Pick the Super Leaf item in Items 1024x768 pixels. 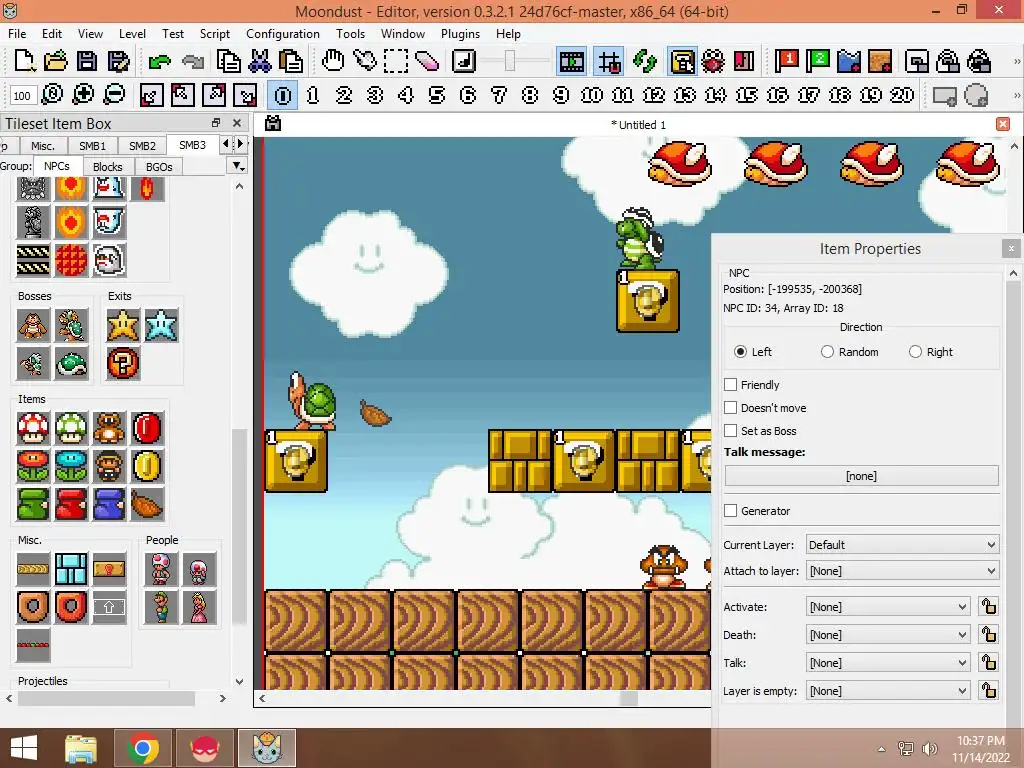[x=148, y=504]
